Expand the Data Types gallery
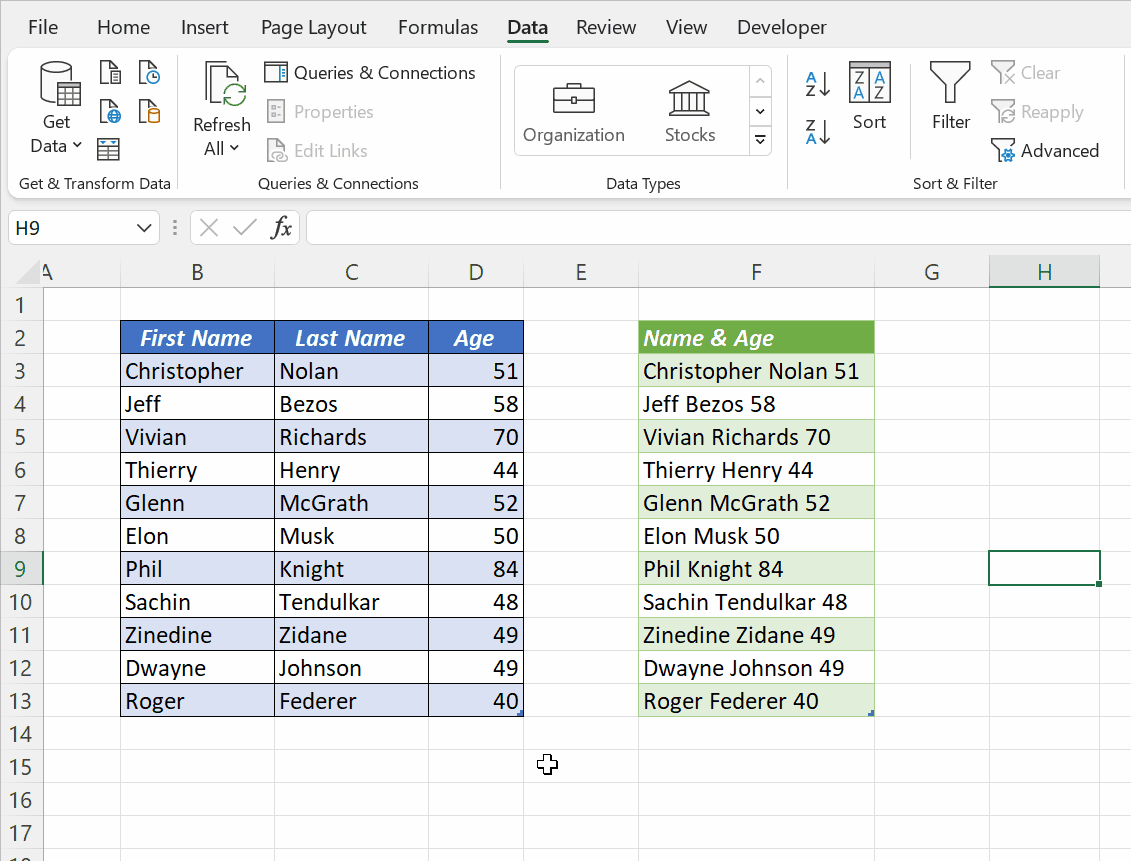 [x=760, y=140]
